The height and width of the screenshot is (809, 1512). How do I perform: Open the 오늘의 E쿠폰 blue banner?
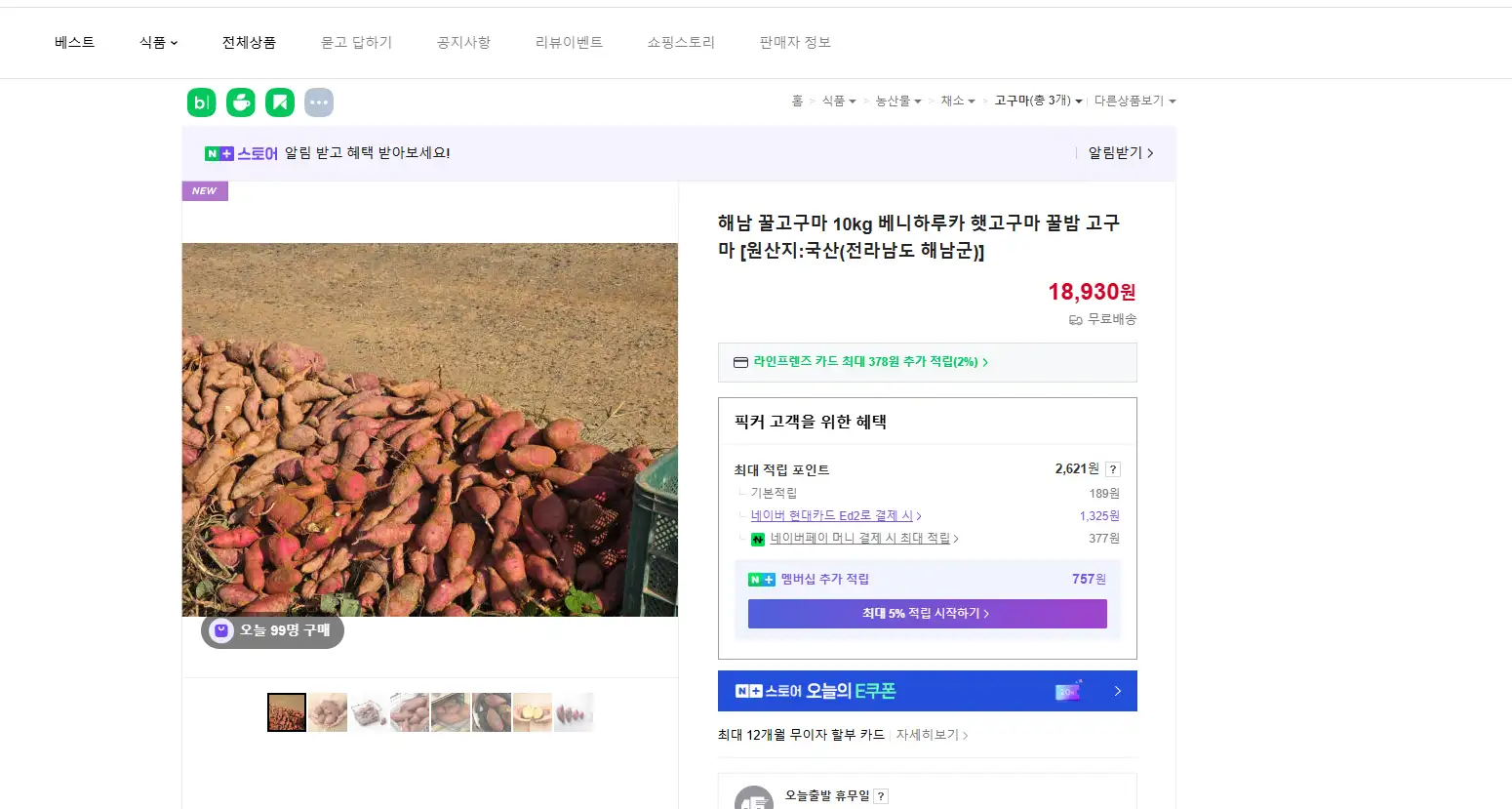(927, 691)
